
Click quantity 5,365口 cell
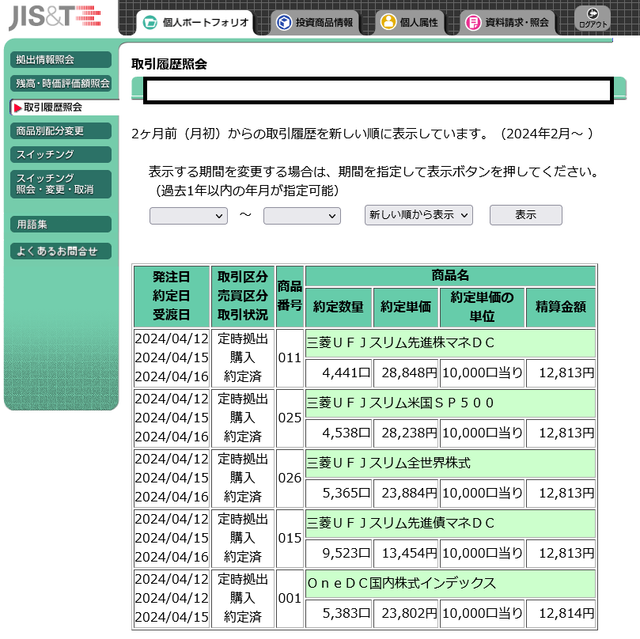point(338,493)
